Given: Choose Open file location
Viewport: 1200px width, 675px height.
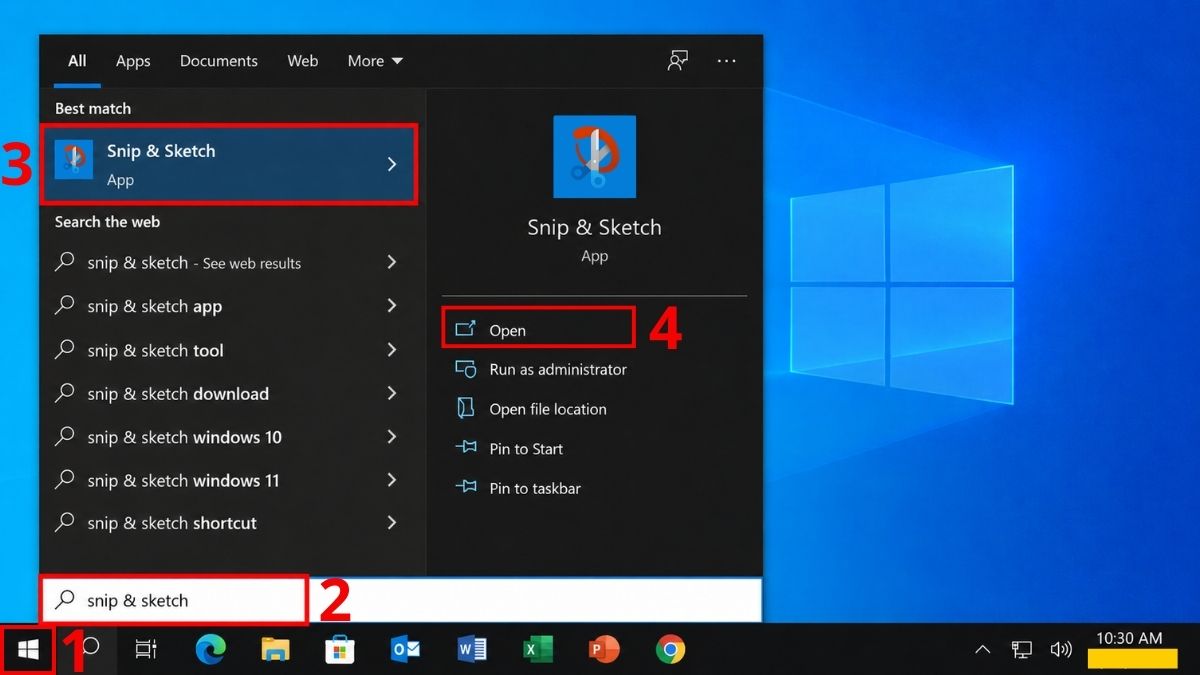Looking at the screenshot, I should coord(531,409).
